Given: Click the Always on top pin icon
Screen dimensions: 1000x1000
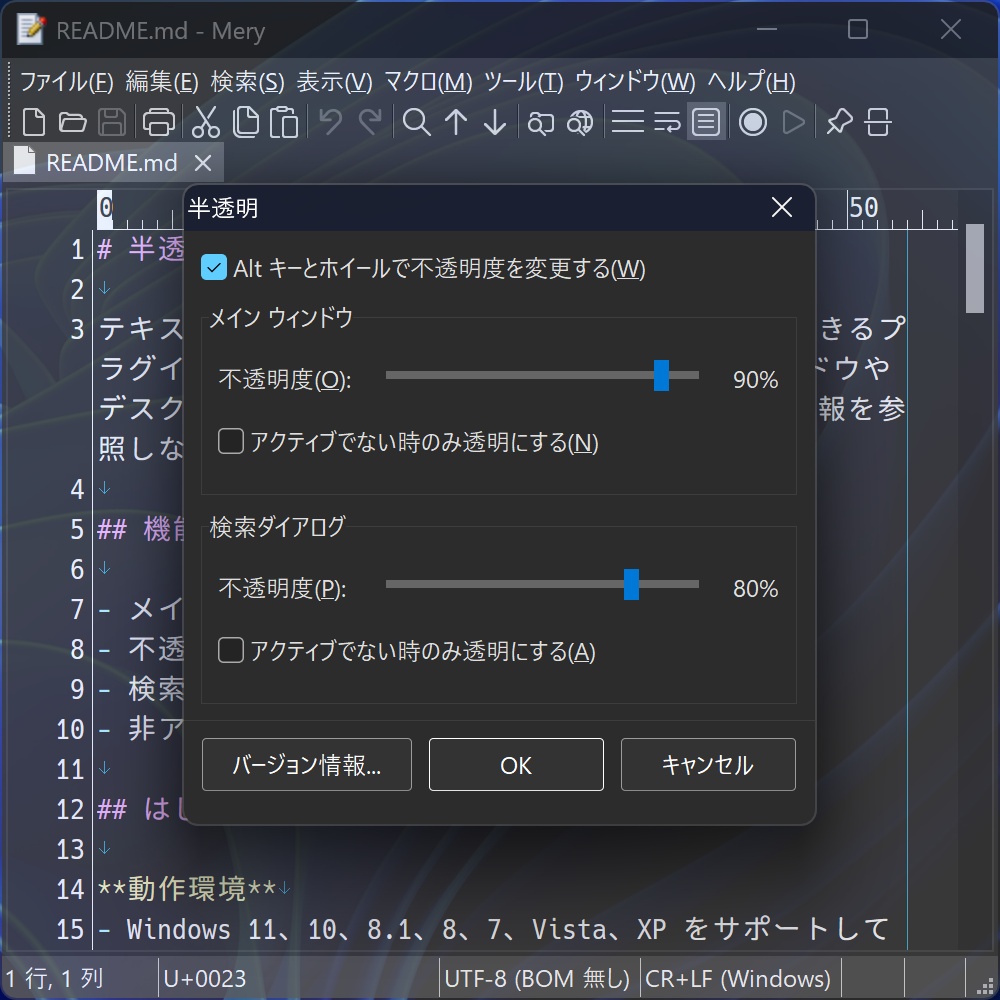Looking at the screenshot, I should (839, 122).
